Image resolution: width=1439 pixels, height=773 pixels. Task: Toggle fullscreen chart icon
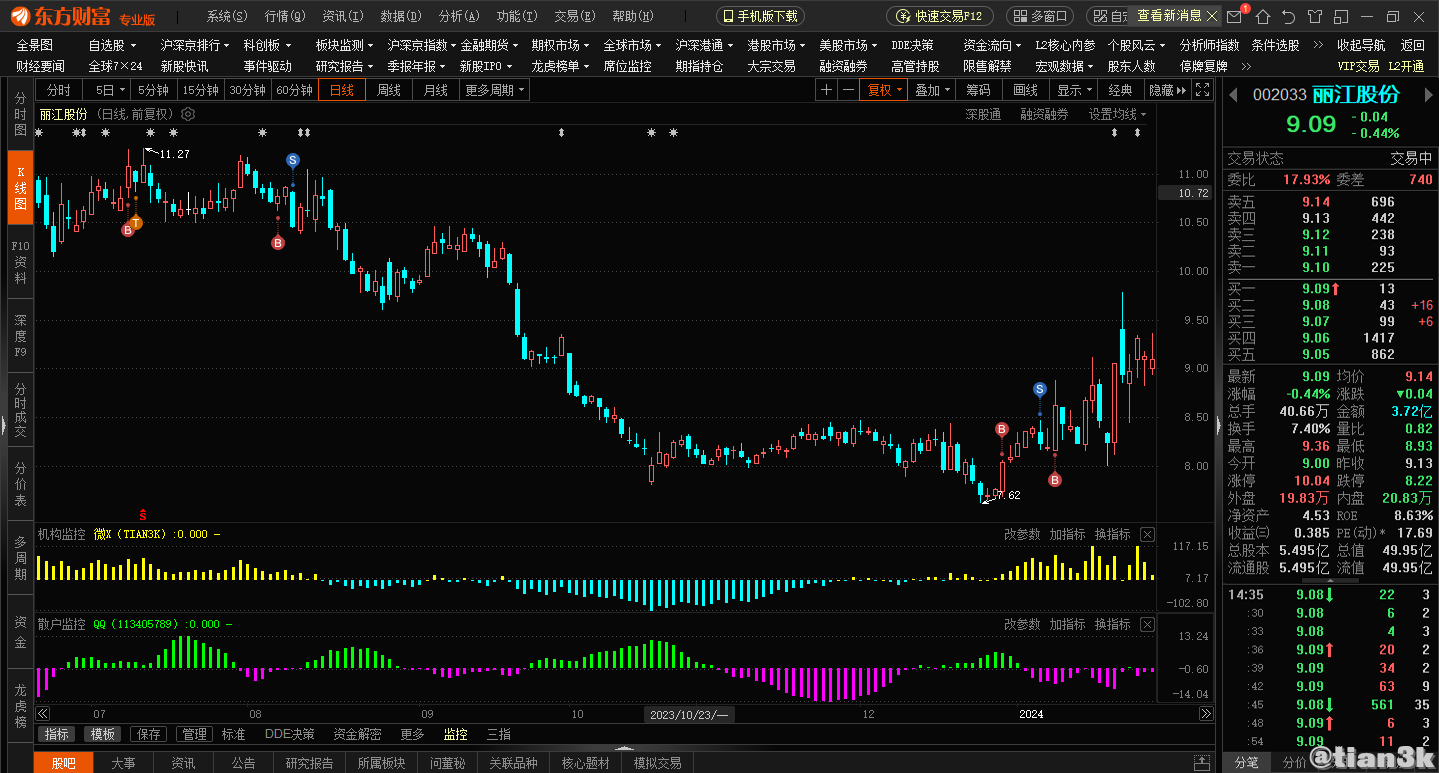pos(1204,90)
